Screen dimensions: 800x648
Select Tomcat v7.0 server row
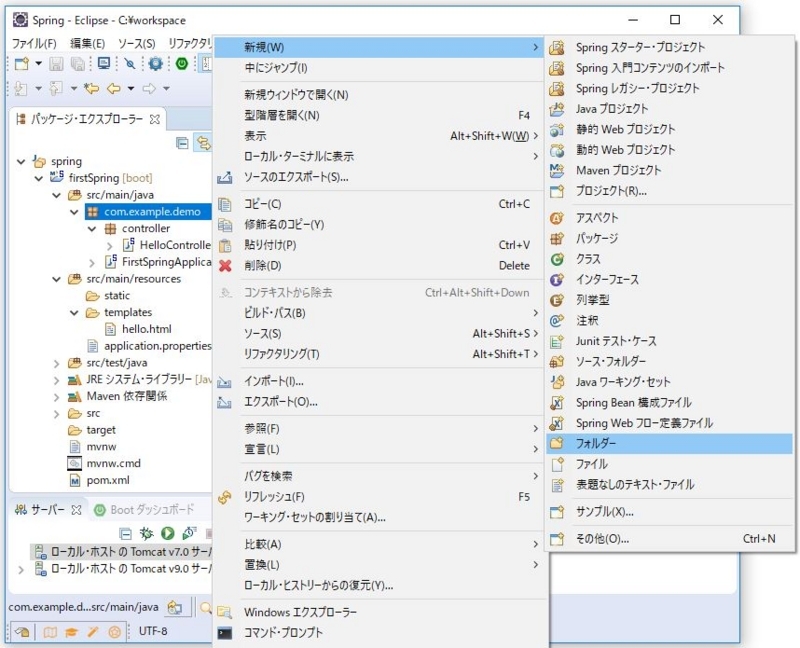coord(121,552)
